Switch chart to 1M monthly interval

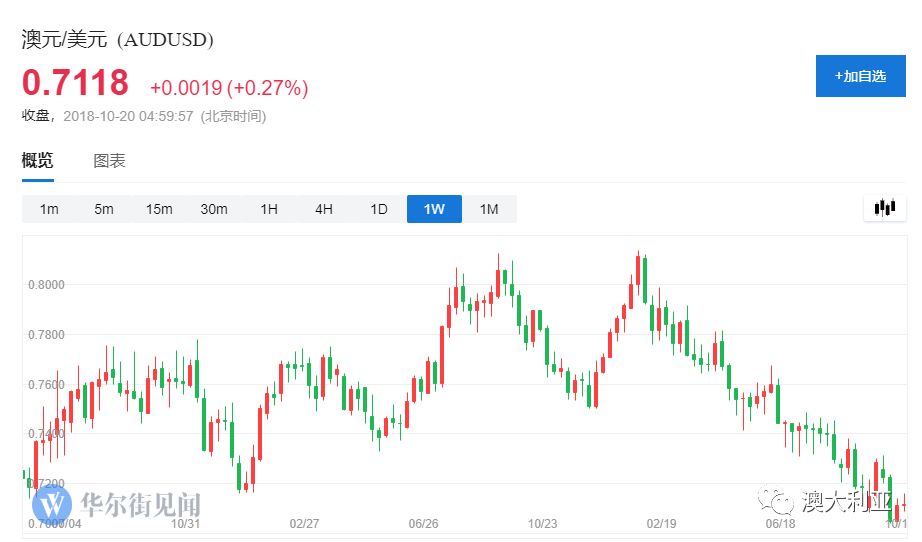pyautogui.click(x=489, y=209)
